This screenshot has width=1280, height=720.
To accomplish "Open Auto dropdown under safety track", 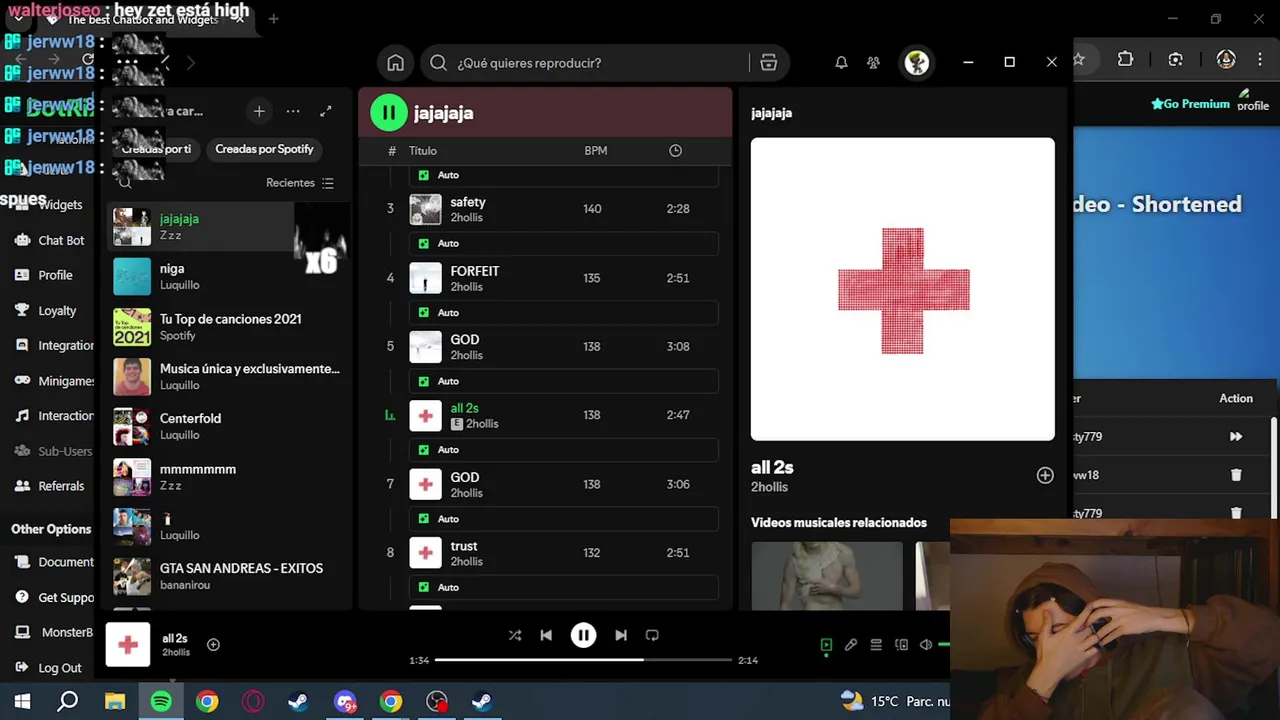I will coord(564,243).
